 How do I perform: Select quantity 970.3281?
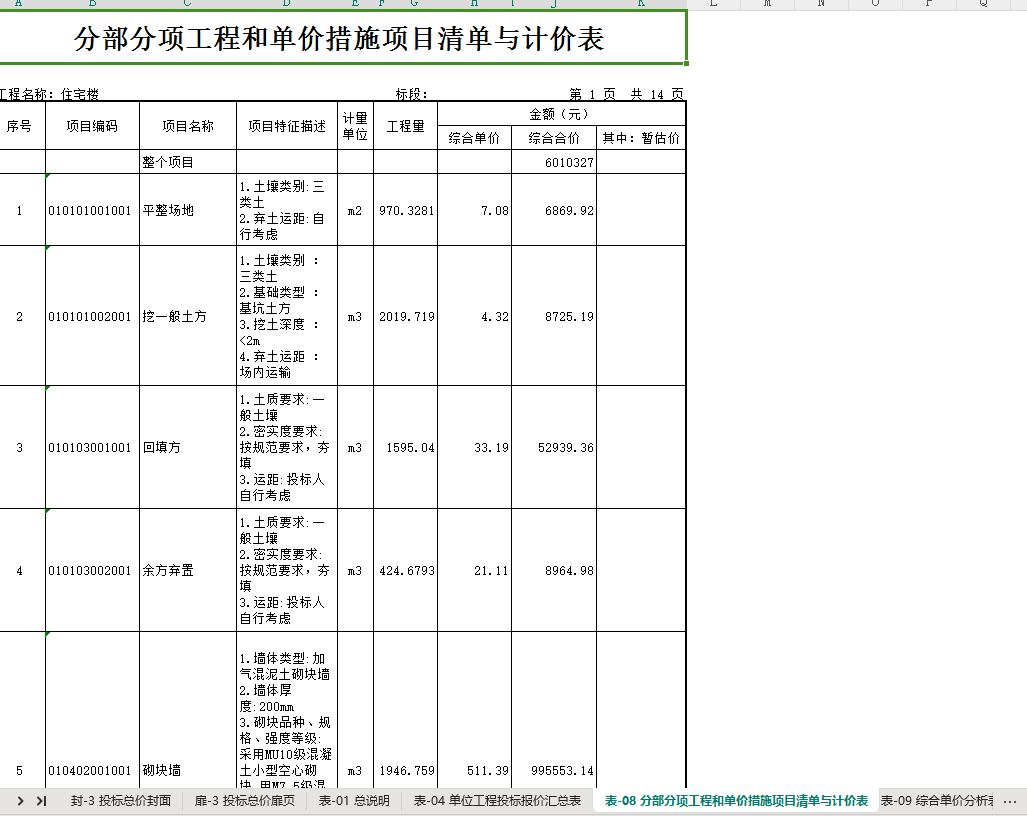(x=405, y=210)
